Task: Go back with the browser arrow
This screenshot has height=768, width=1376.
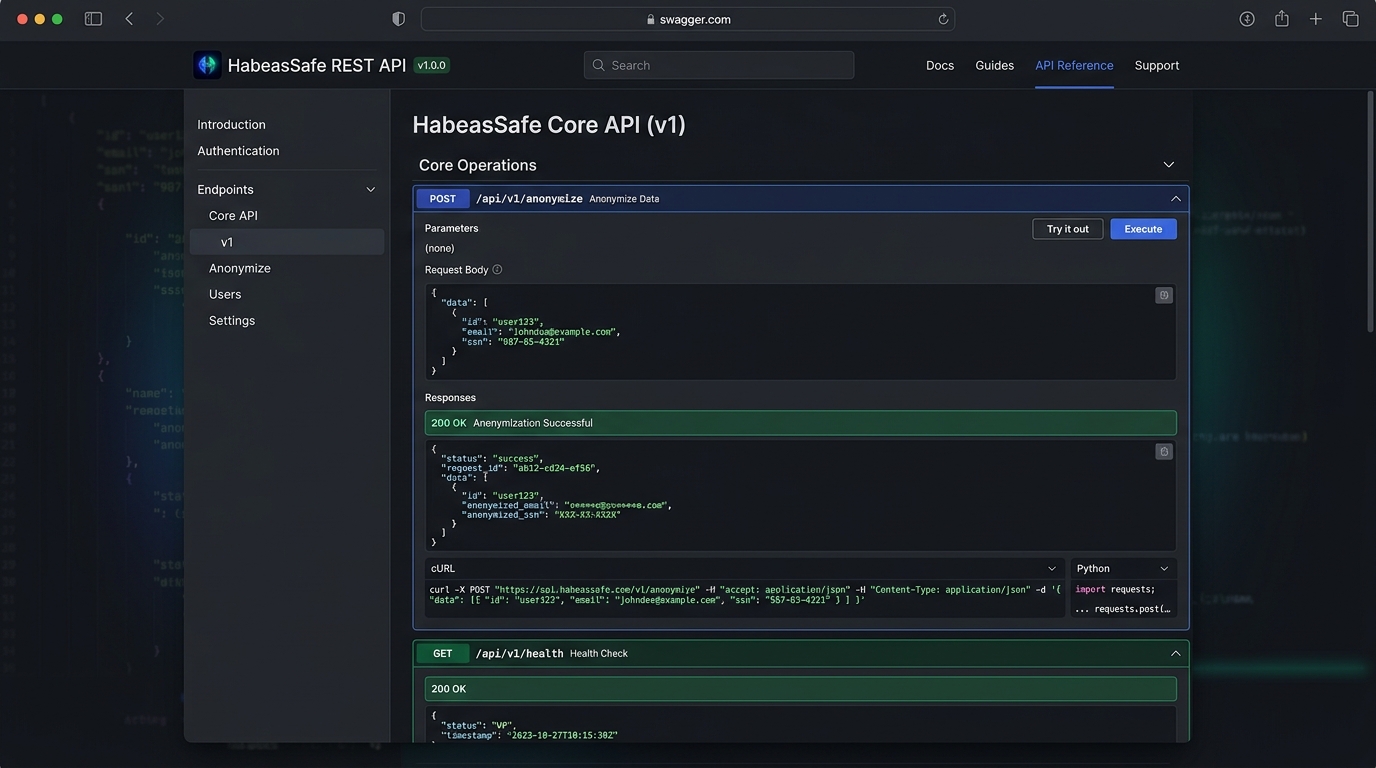Action: click(129, 19)
